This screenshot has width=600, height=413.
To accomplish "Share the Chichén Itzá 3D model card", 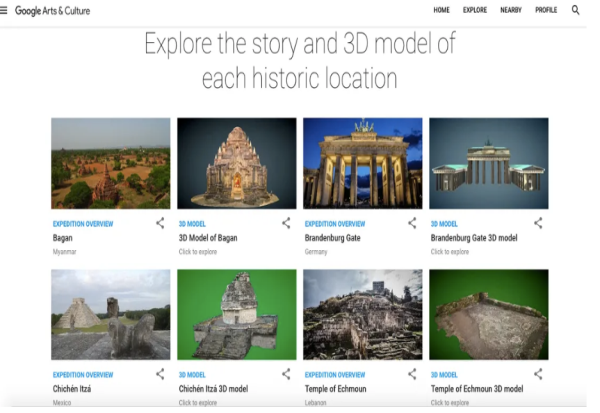I will point(286,374).
